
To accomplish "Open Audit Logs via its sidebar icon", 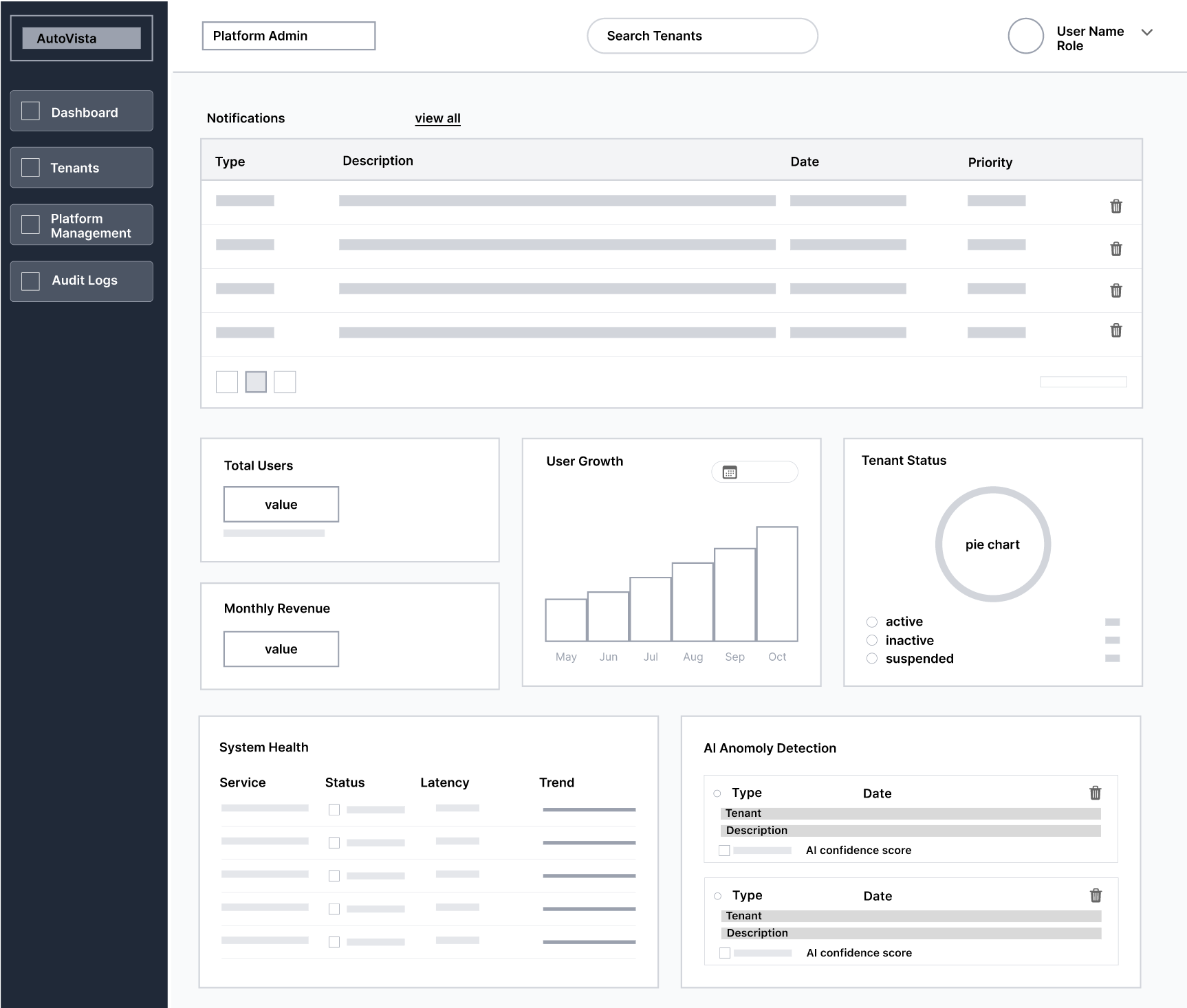I will [30, 281].
